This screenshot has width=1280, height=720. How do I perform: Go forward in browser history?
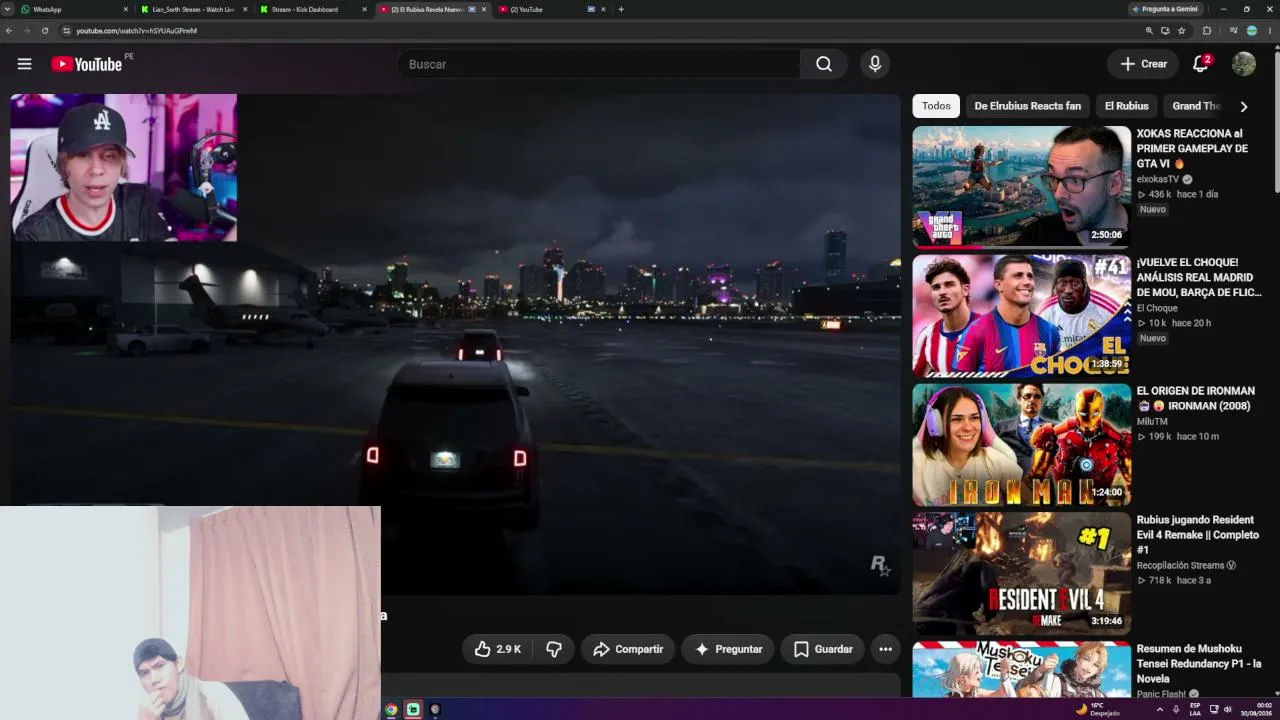click(x=27, y=31)
